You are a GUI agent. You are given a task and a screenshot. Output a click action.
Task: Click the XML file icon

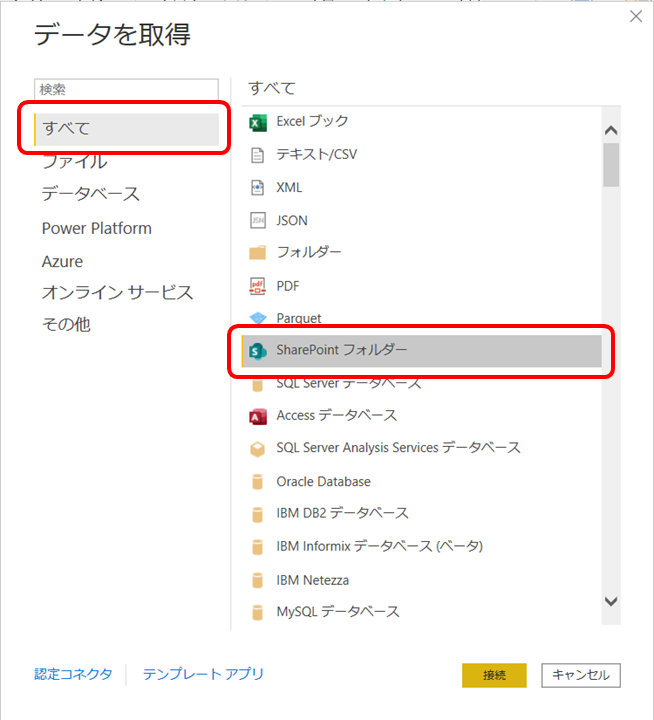(x=258, y=188)
